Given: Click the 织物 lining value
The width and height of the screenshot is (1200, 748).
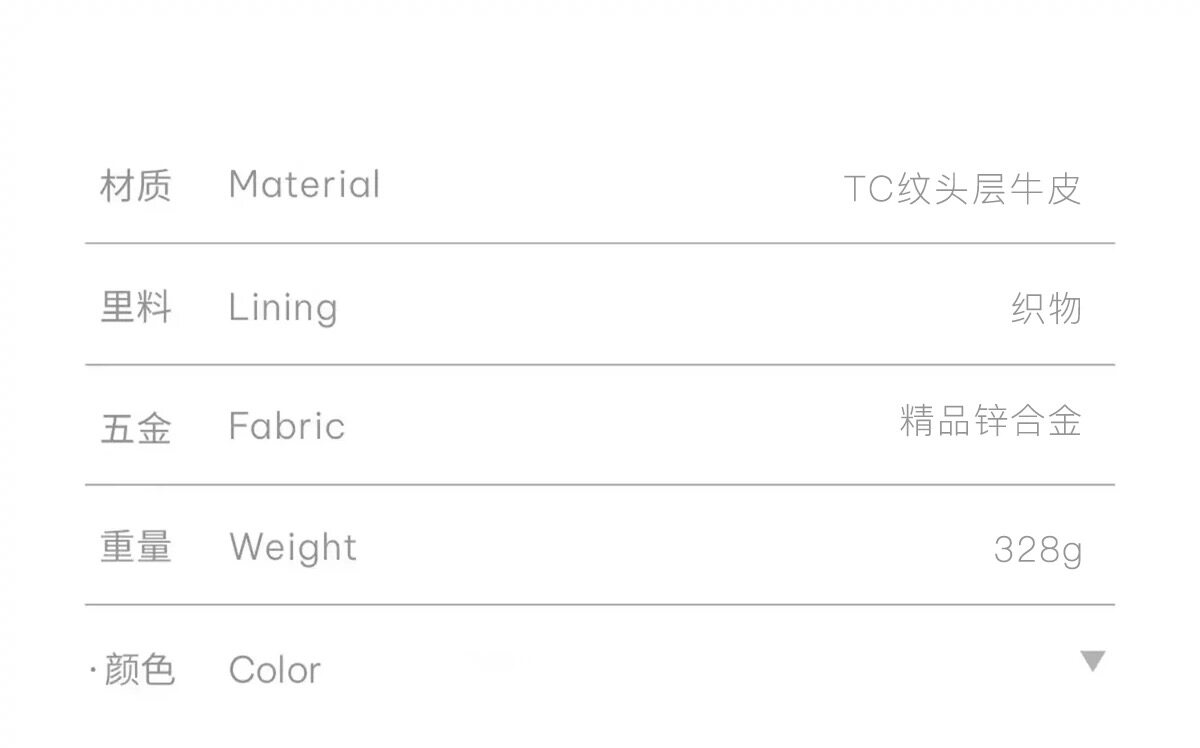Looking at the screenshot, I should click(1046, 309).
